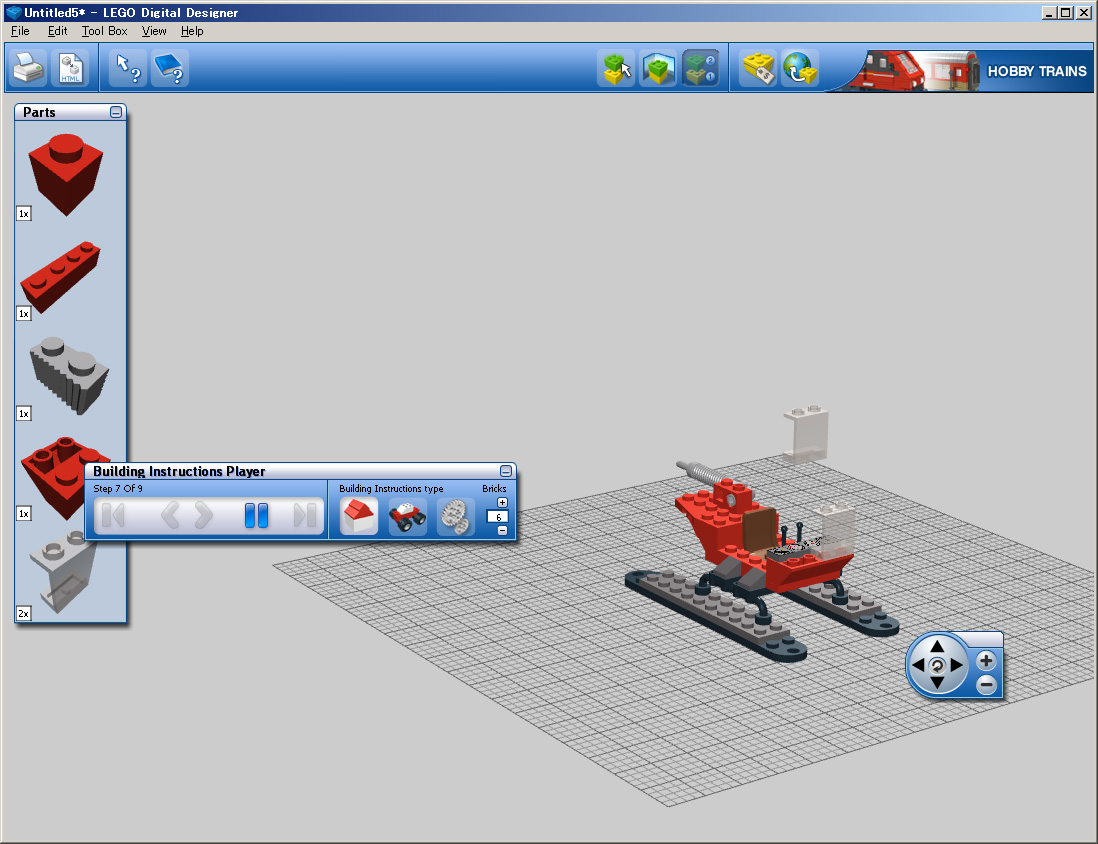Screen dimensions: 1098x844
Task: Click the 2x quantity label in Parts
Action: coord(24,614)
